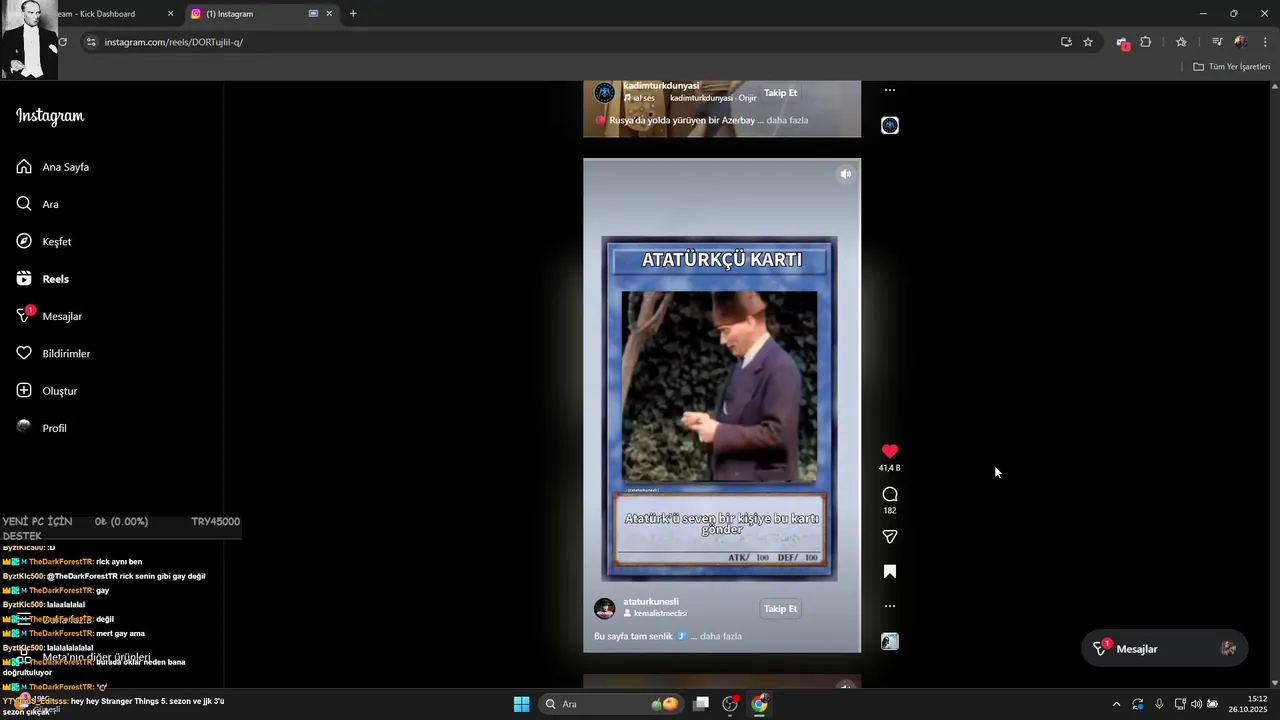This screenshot has width=1280, height=720.
Task: Open bookmarks star list icon
Action: [x=1181, y=42]
